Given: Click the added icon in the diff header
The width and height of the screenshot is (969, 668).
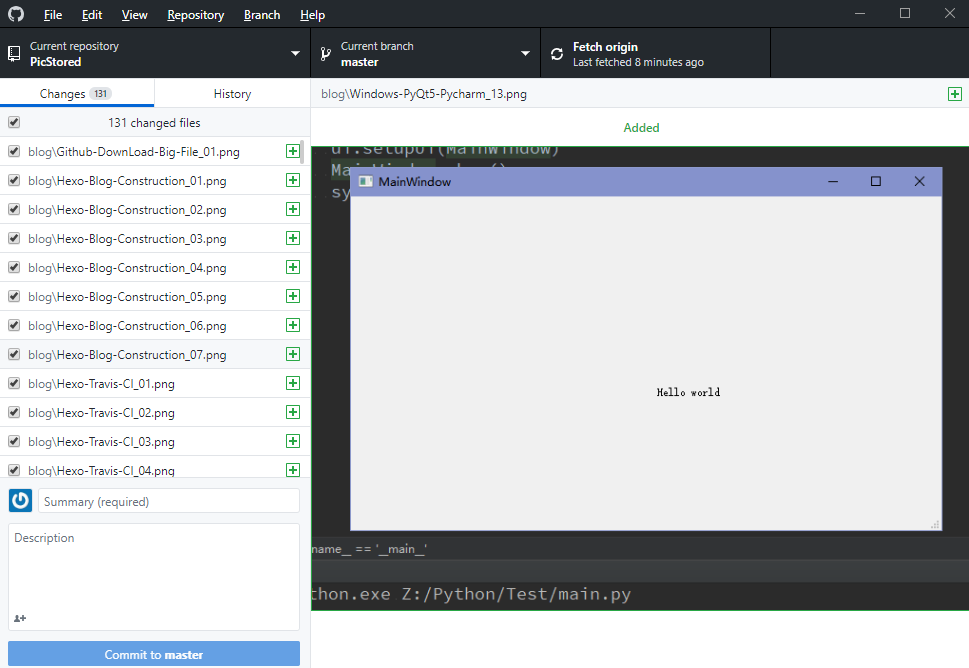Looking at the screenshot, I should pos(955,94).
